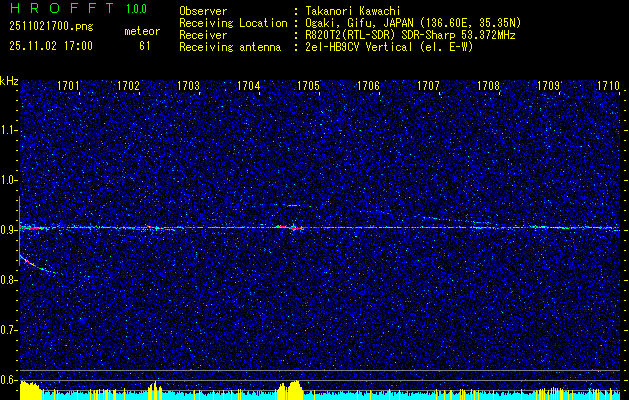Click the red echo before 1705
629x400 pixels.
(290, 227)
